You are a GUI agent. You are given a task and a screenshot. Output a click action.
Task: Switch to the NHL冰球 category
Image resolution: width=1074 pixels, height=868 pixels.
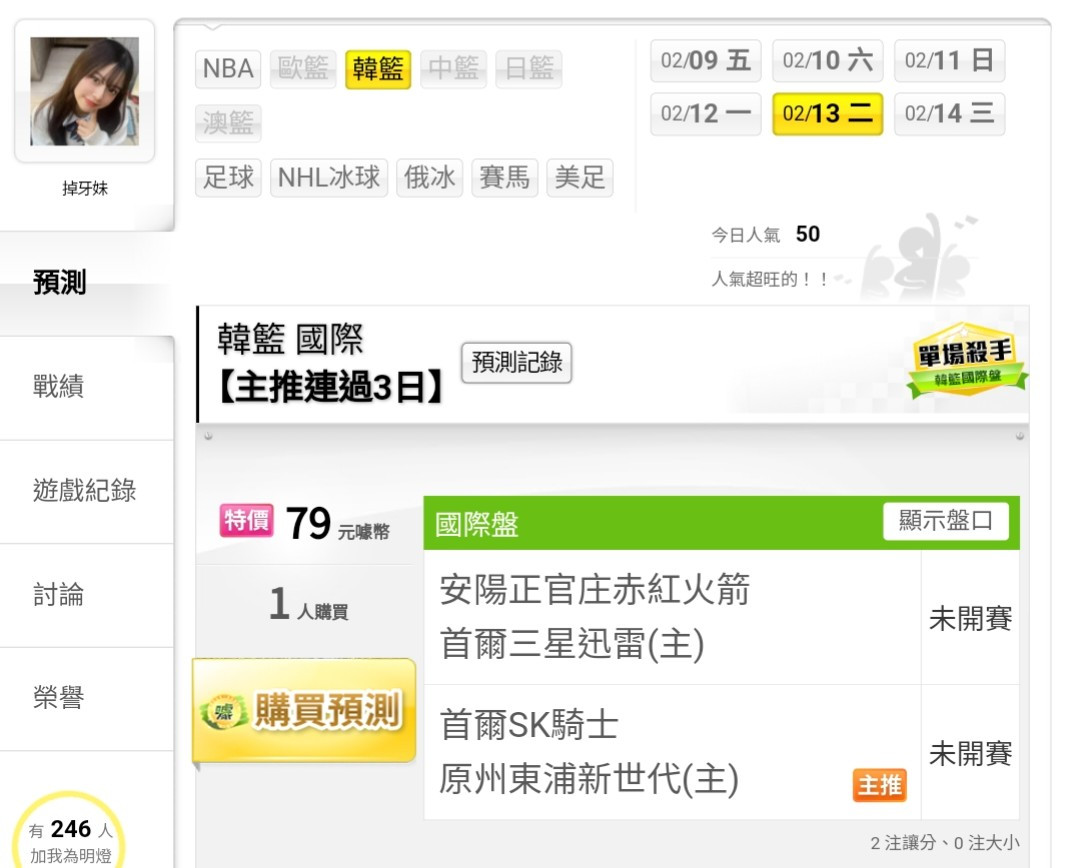329,177
